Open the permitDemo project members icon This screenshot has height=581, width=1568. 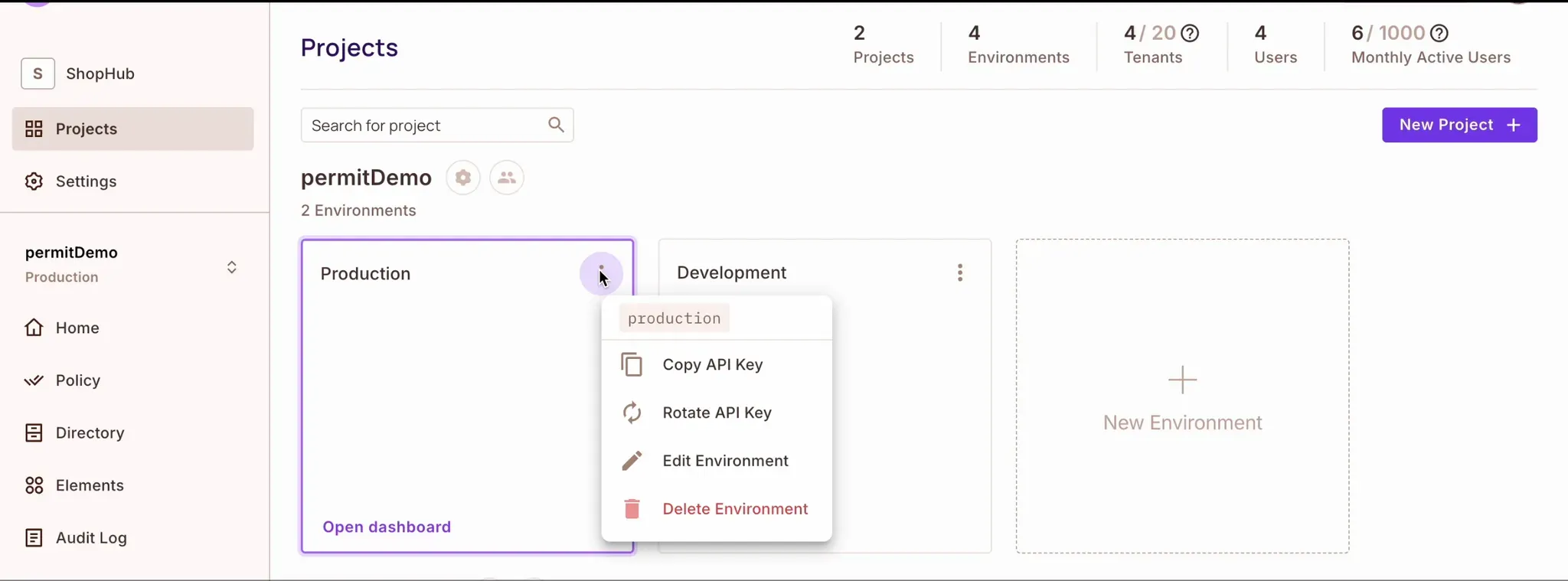pyautogui.click(x=506, y=178)
